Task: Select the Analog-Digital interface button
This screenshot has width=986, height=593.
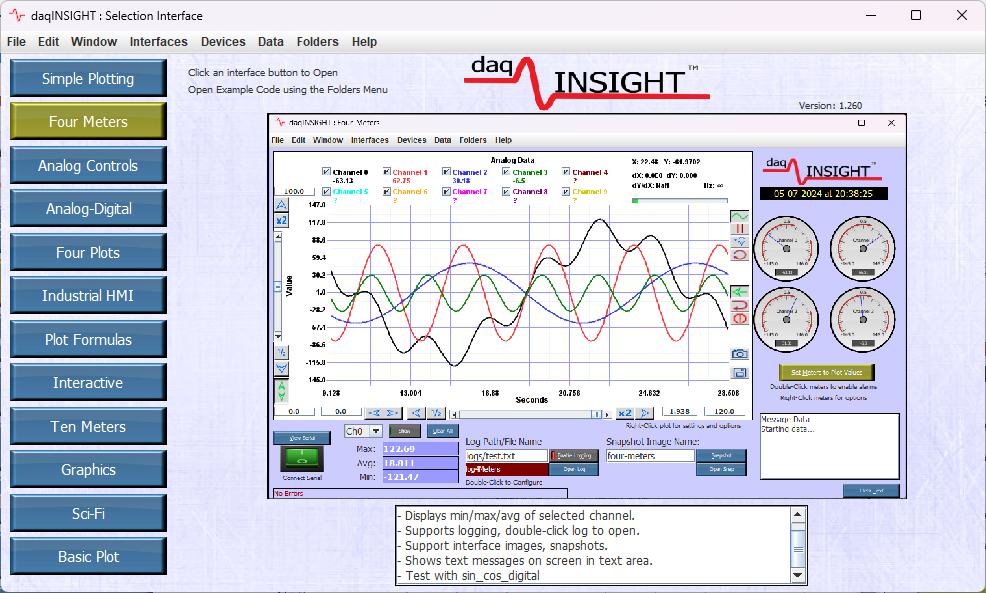Action: [x=88, y=209]
